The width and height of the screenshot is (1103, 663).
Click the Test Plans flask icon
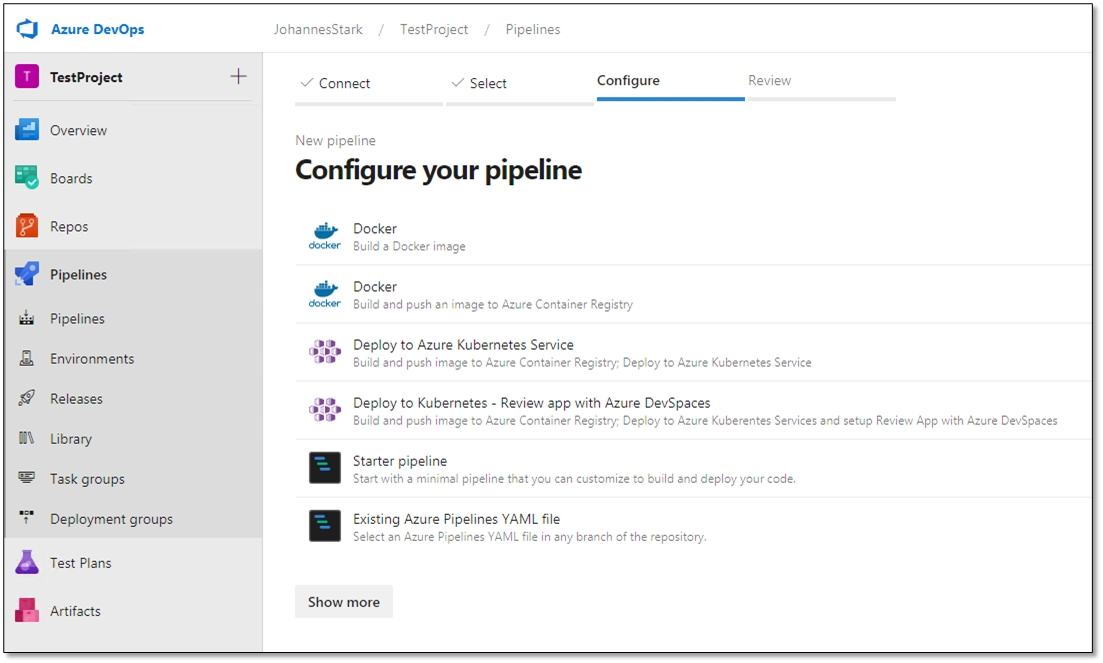tap(27, 562)
